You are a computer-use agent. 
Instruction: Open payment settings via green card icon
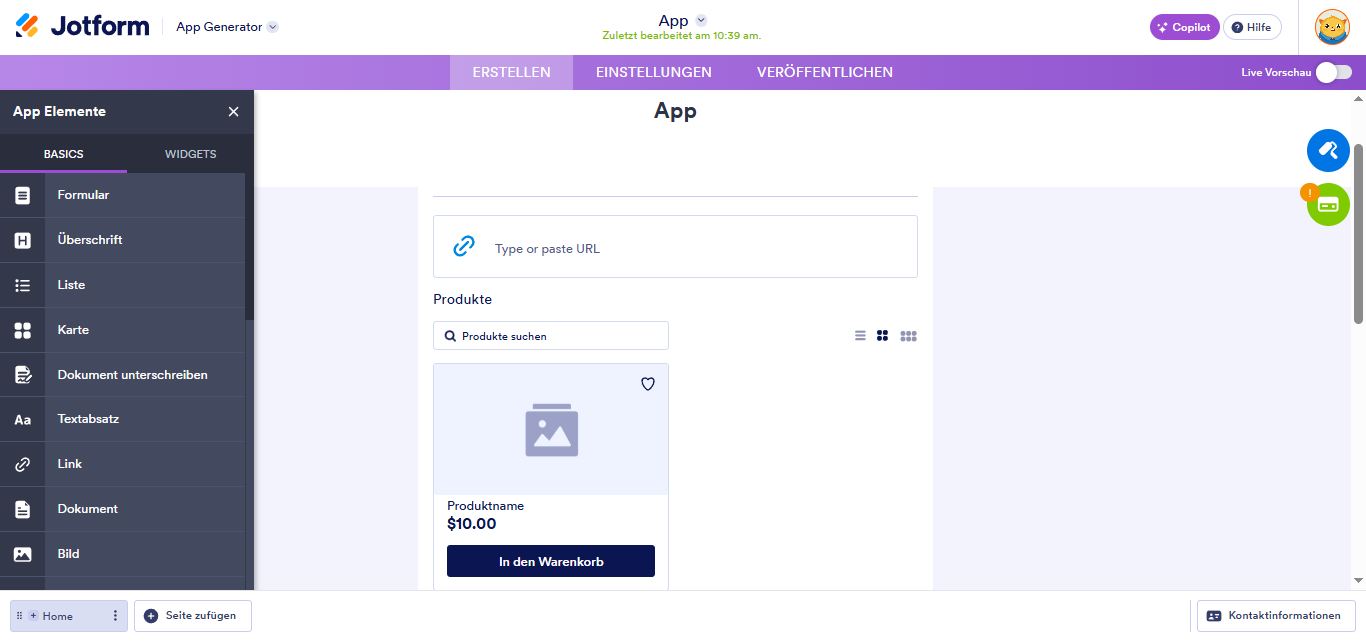[x=1328, y=204]
